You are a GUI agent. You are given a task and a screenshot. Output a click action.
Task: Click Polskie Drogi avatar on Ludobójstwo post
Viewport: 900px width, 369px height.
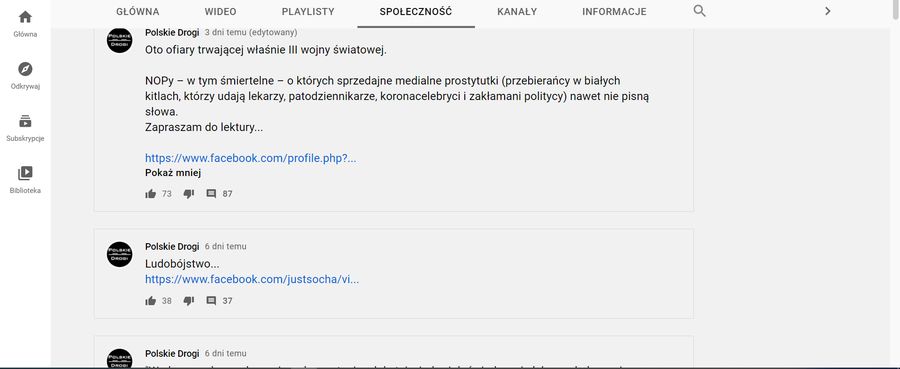pyautogui.click(x=119, y=254)
